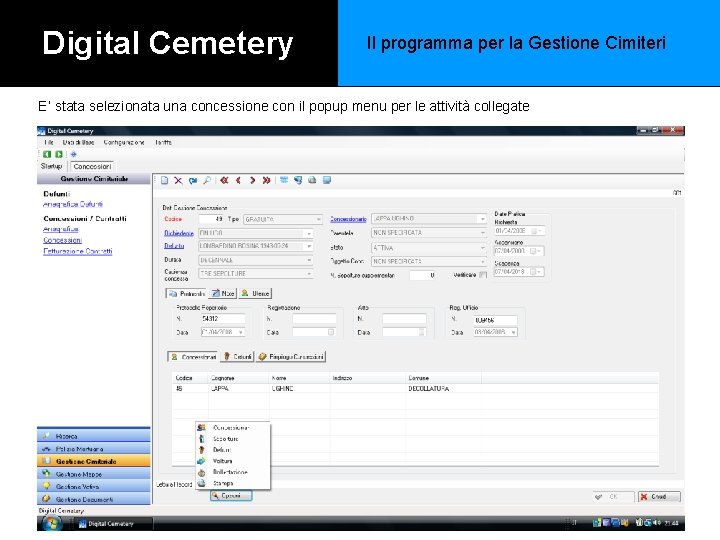Click the Voltura blue arrows icon
The height and width of the screenshot is (540, 720).
(x=201, y=461)
